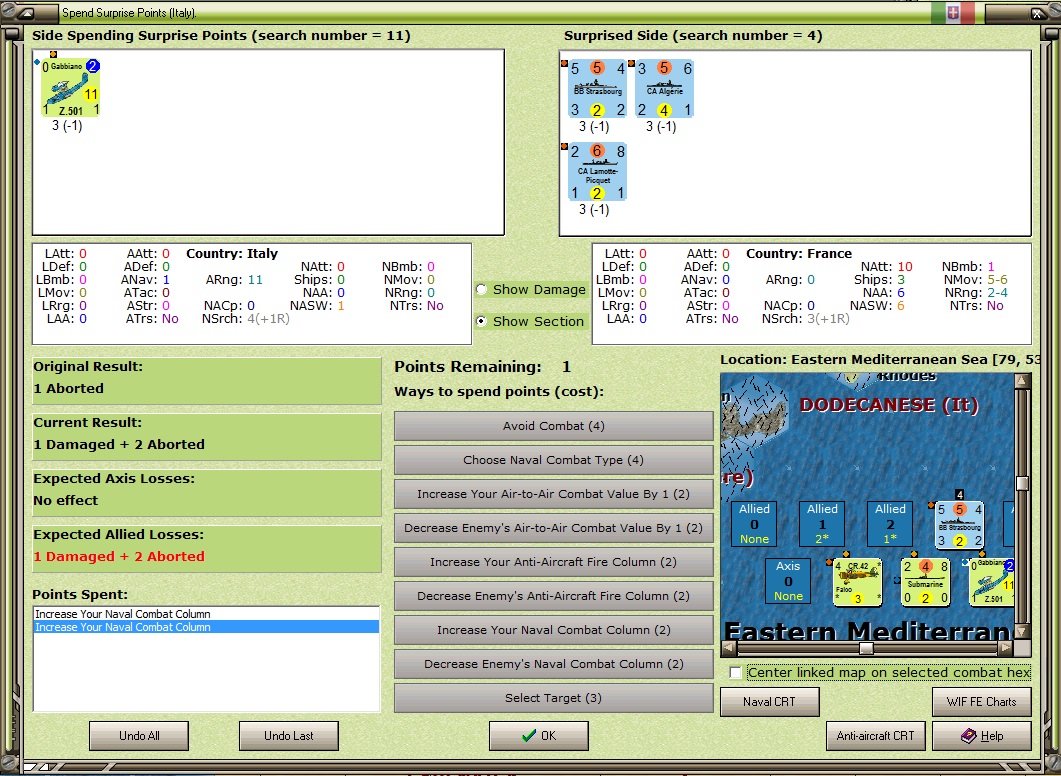
Task: Click the Submarine counter on the map
Action: [925, 582]
